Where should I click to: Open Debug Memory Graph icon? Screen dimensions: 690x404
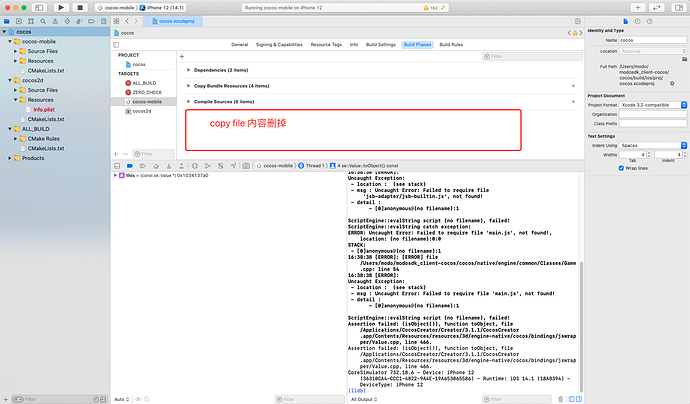pos(208,166)
